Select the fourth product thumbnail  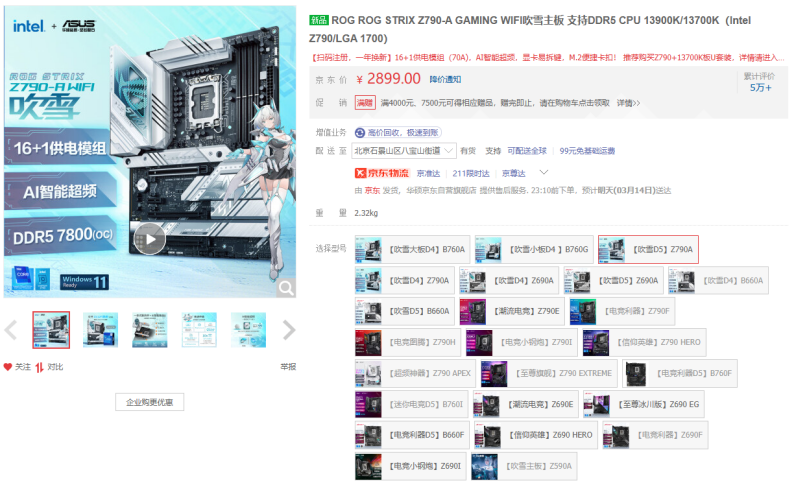[199, 330]
